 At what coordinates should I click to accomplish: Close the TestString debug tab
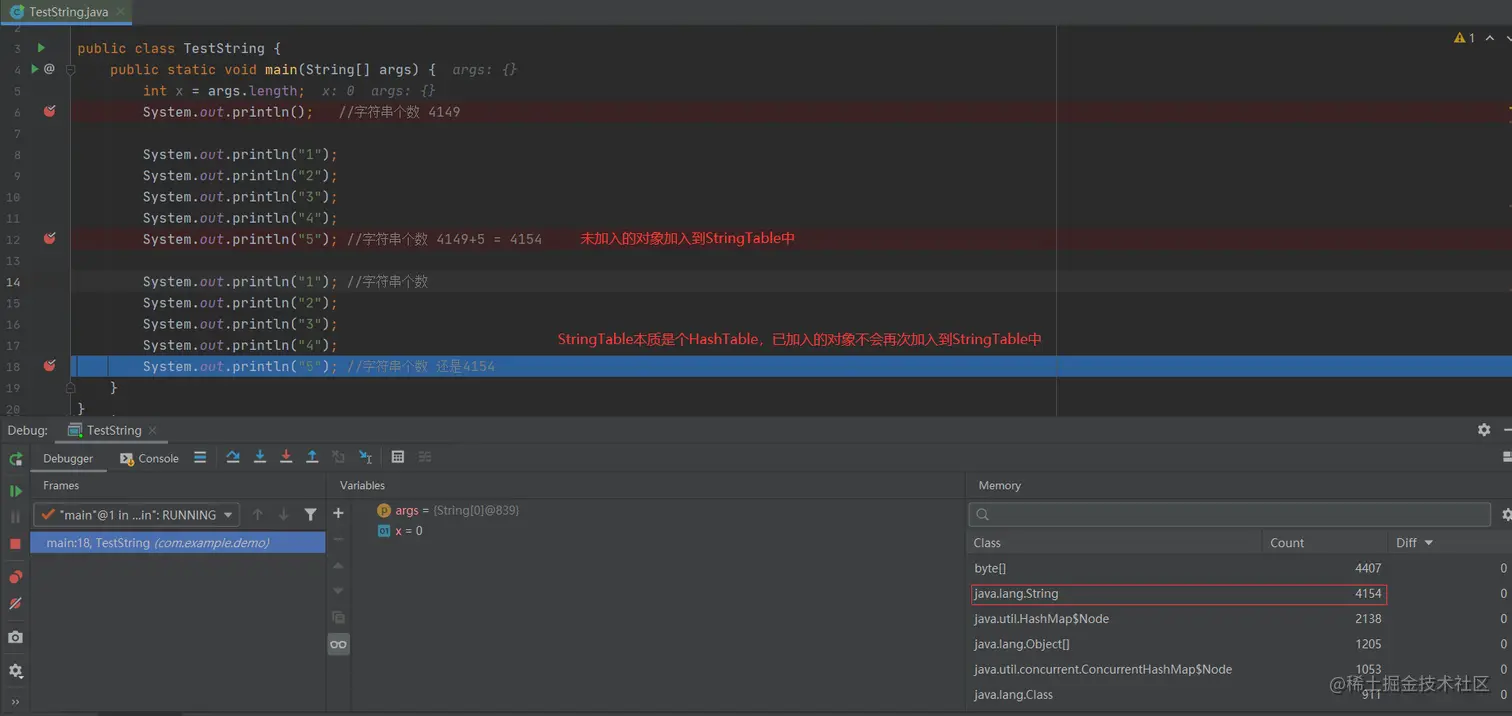153,430
